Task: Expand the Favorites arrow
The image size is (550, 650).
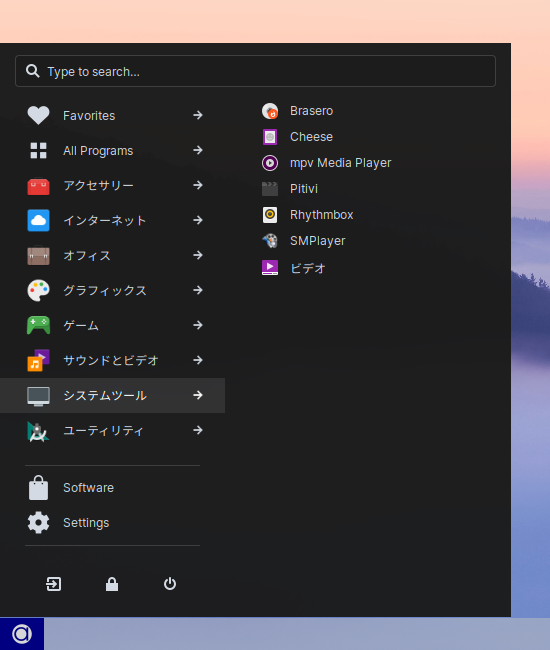Action: click(x=198, y=115)
